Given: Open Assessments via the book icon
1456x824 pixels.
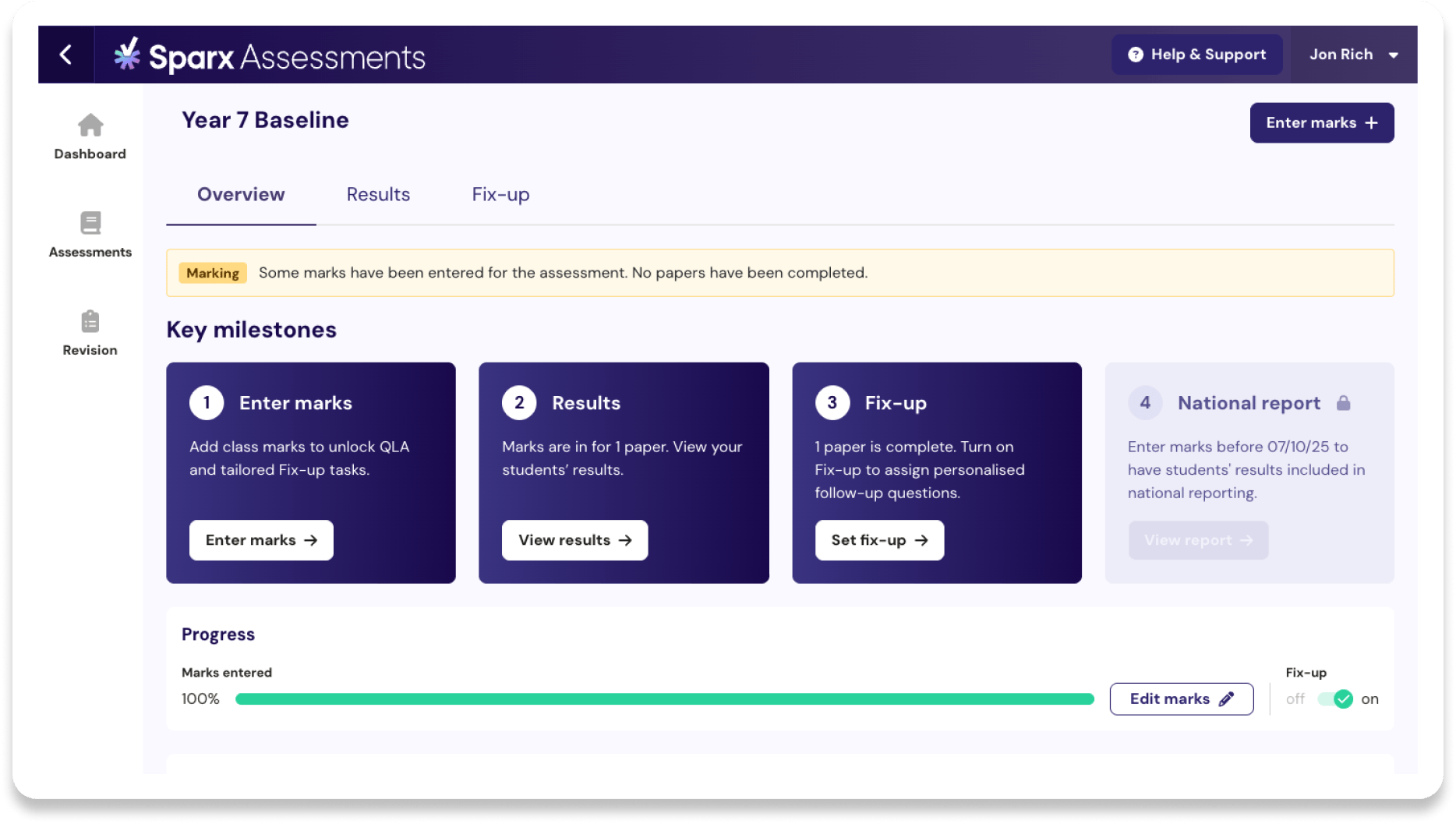Looking at the screenshot, I should point(90,224).
